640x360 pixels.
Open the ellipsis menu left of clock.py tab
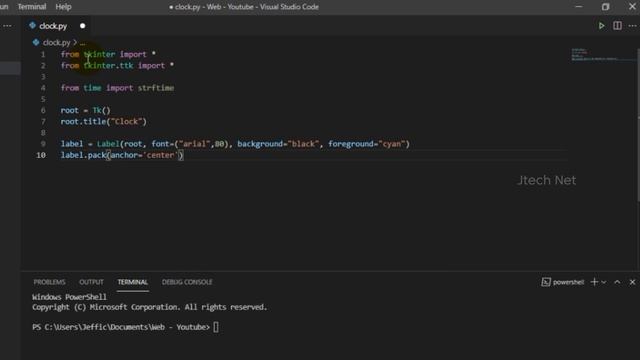pos(7,26)
